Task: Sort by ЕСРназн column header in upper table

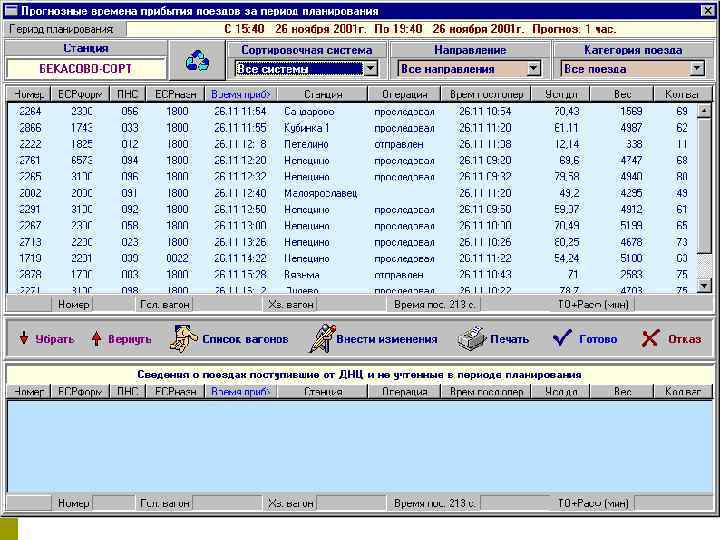Action: pyautogui.click(x=176, y=94)
